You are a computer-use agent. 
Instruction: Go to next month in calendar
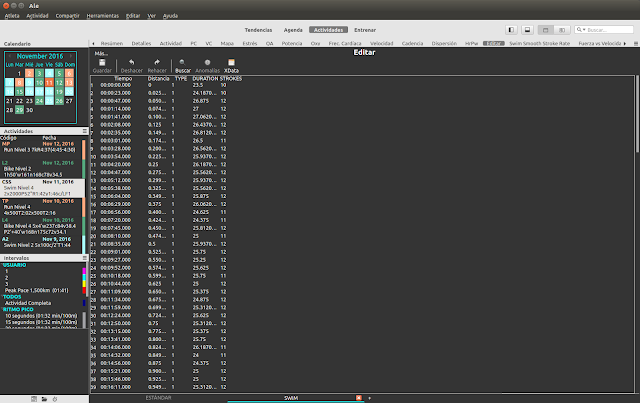[71, 56]
